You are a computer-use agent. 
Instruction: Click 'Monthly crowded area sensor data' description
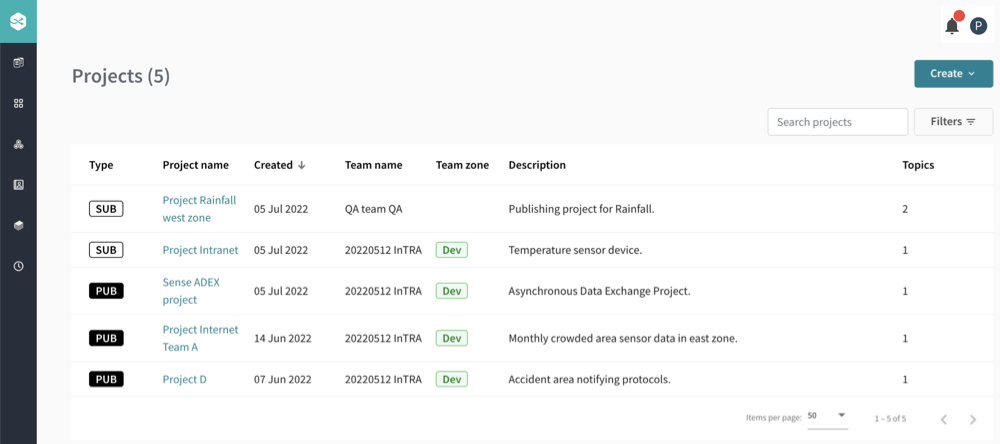coord(622,338)
